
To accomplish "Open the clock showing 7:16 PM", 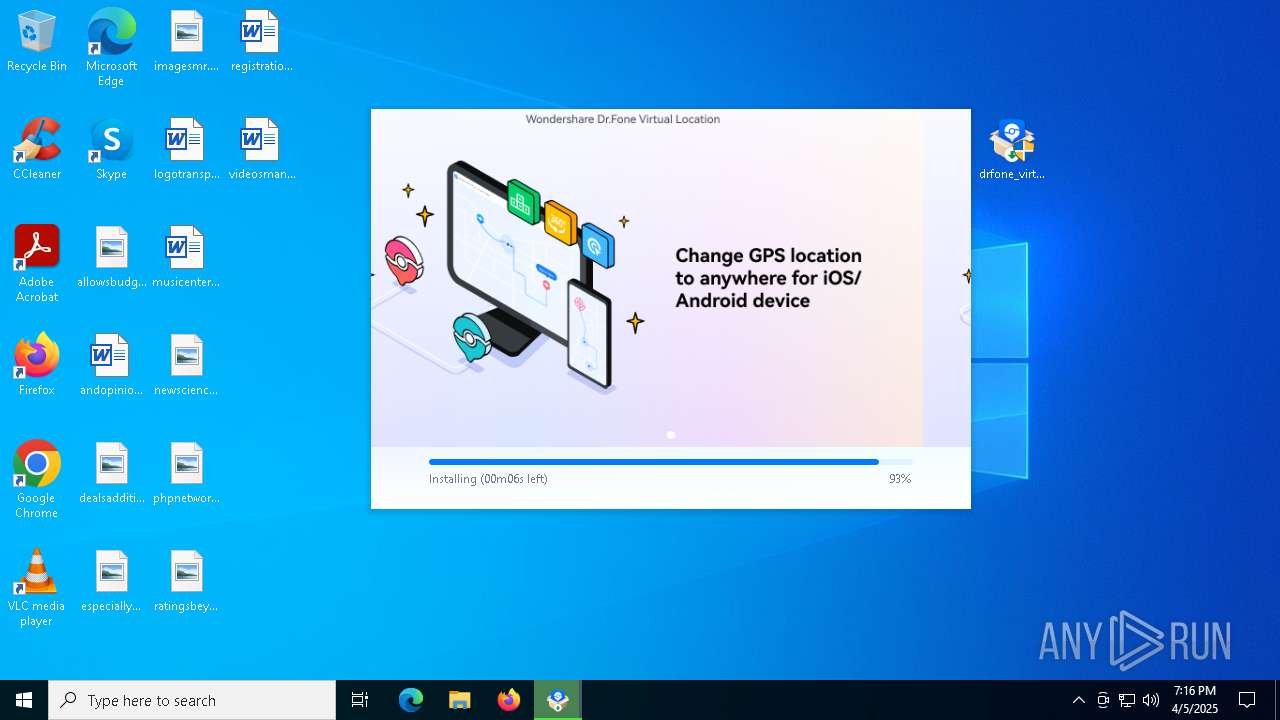I will pyautogui.click(x=1195, y=700).
